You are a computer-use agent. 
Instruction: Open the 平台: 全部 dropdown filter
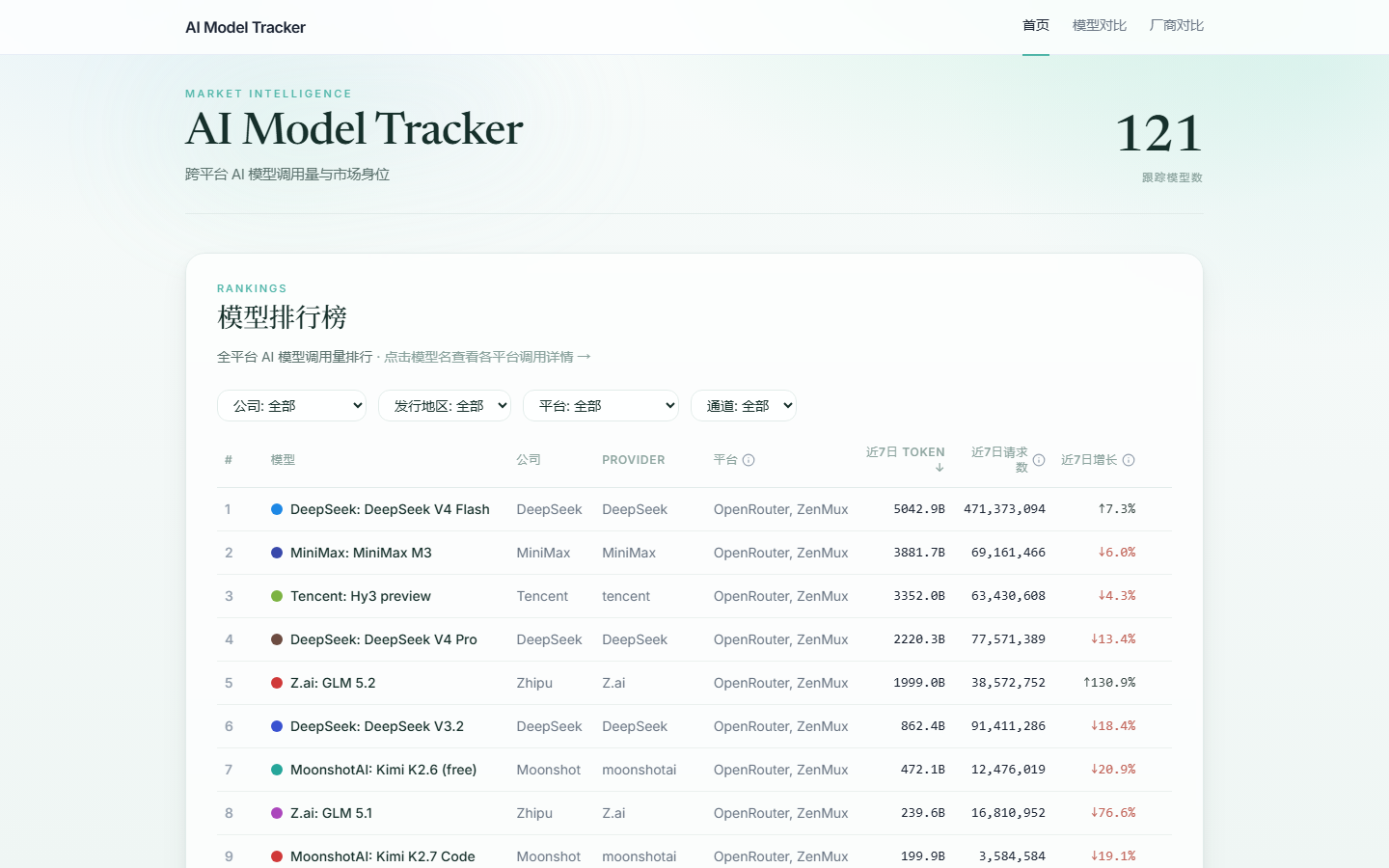coord(601,406)
